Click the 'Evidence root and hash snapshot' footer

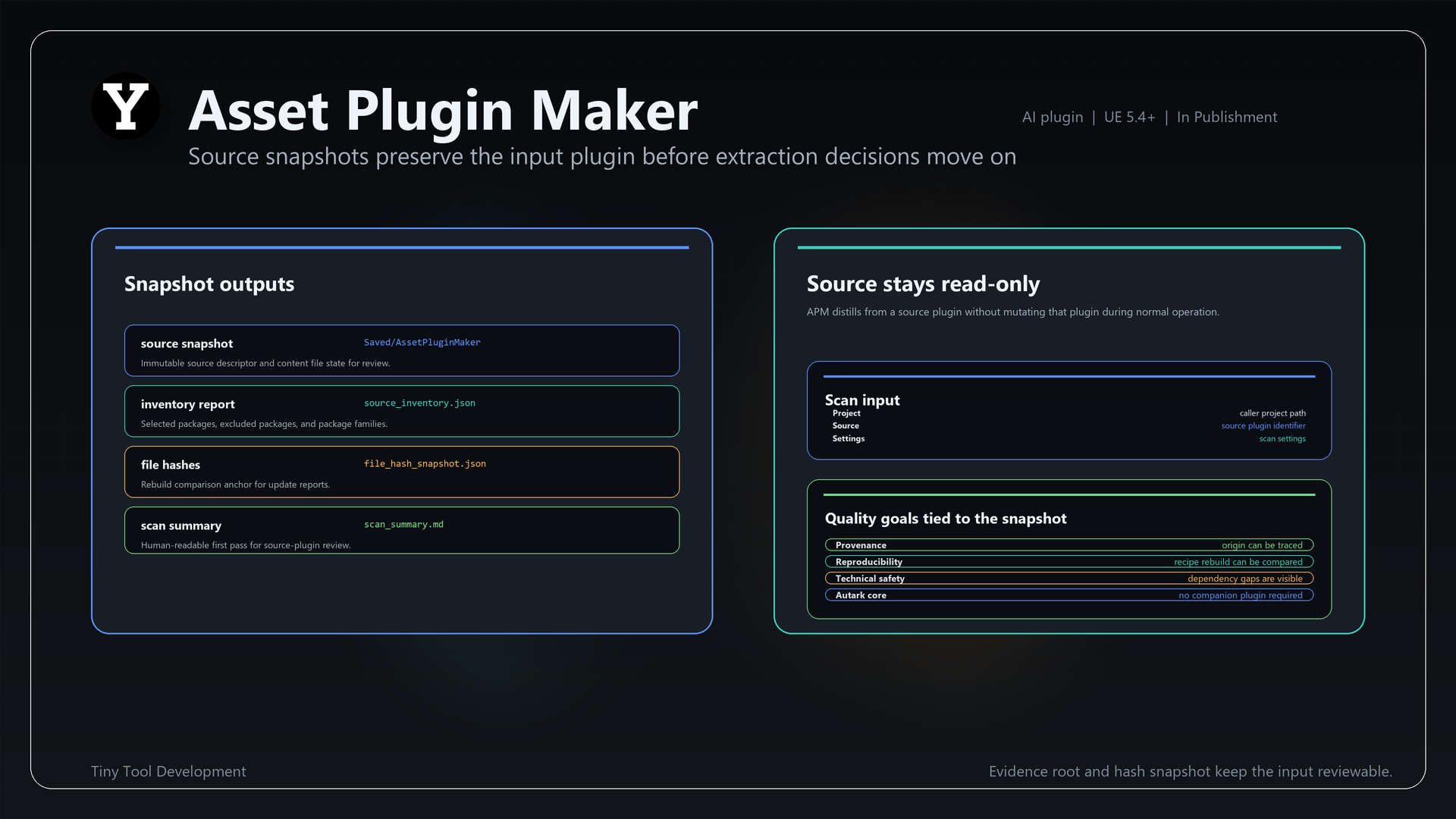click(x=1191, y=771)
